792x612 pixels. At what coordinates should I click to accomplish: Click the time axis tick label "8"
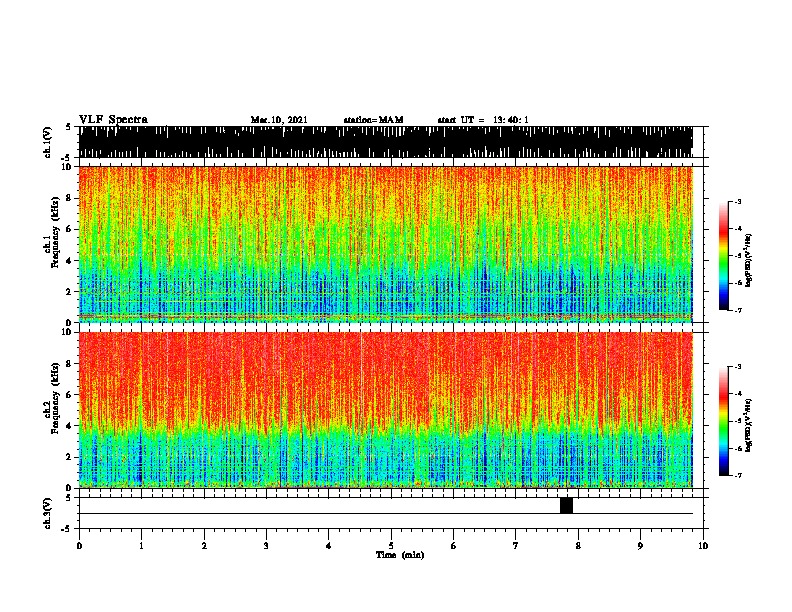coord(578,546)
